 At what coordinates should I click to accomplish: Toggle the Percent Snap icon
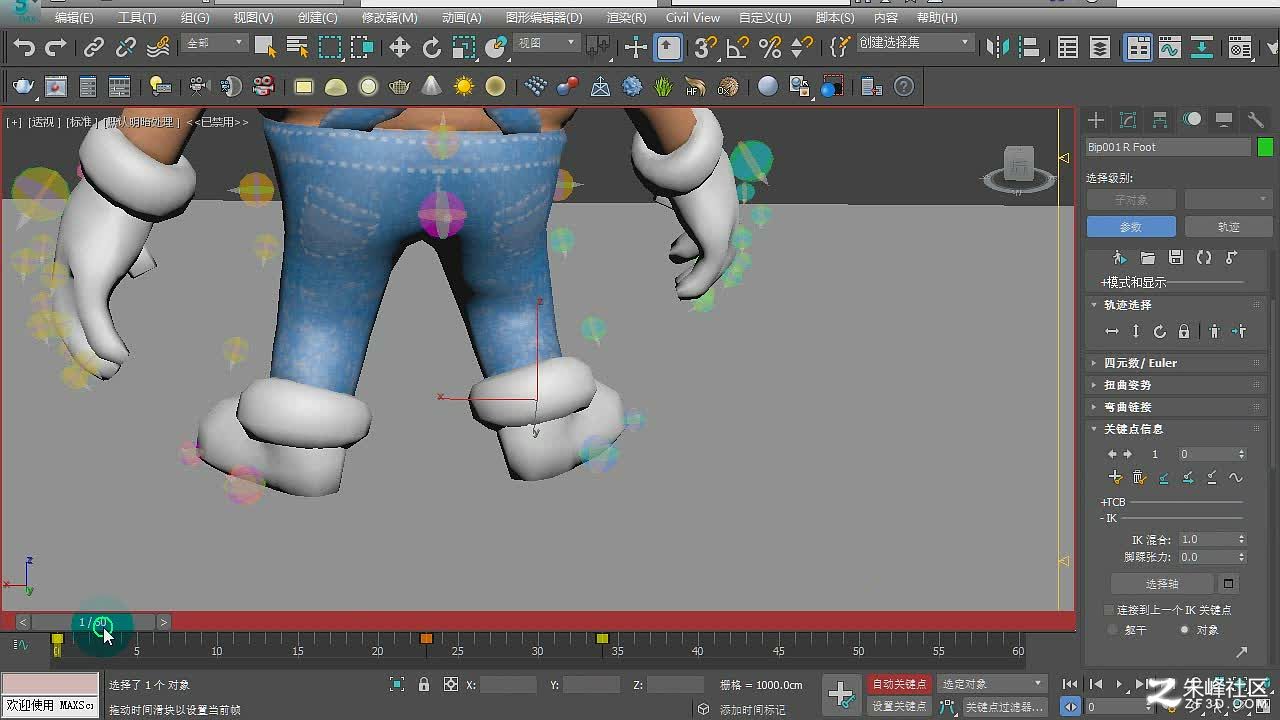[x=770, y=47]
